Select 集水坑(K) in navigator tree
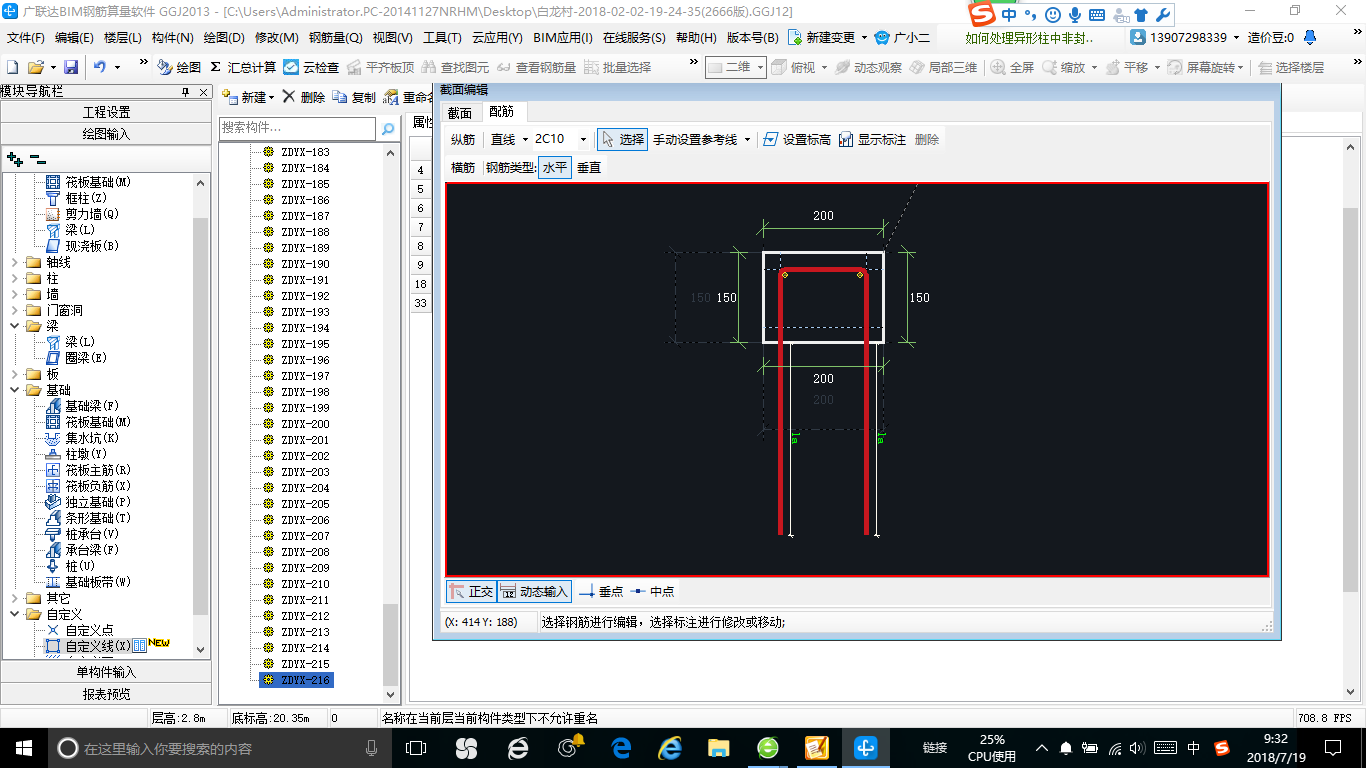The width and height of the screenshot is (1366, 768). (x=82, y=438)
